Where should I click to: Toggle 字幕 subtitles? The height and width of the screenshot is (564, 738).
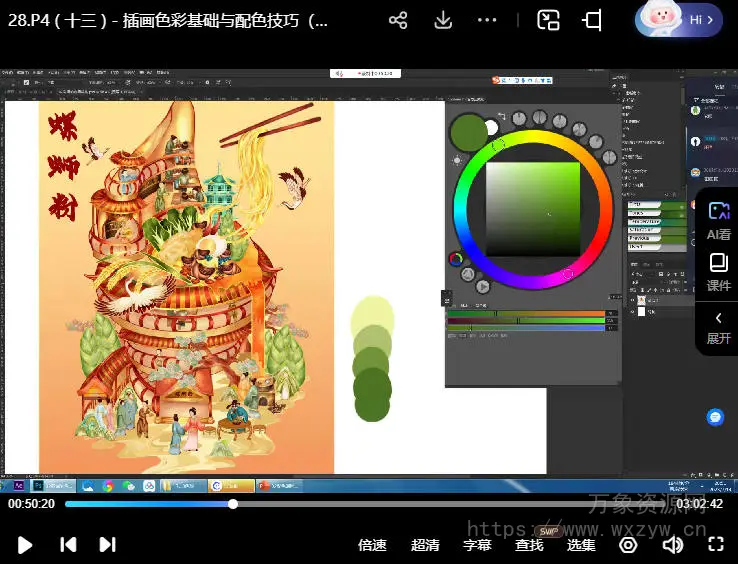[x=477, y=545]
